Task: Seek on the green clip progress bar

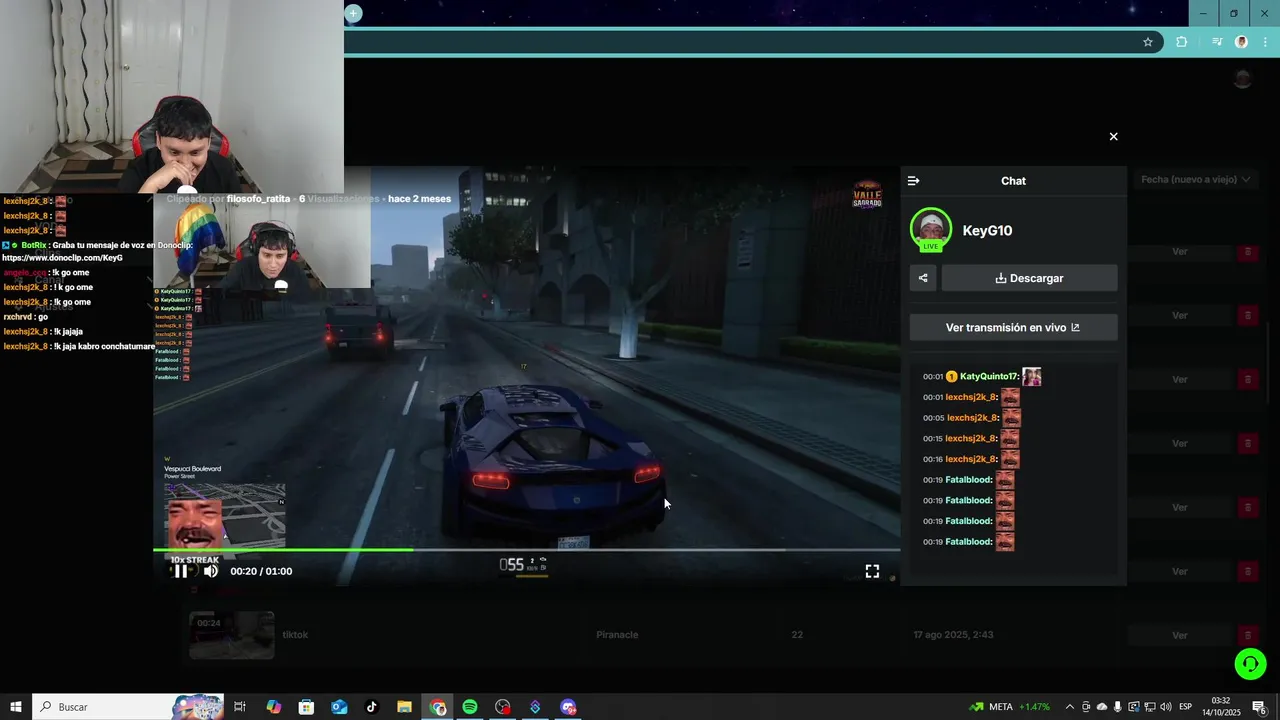Action: pyautogui.click(x=526, y=549)
